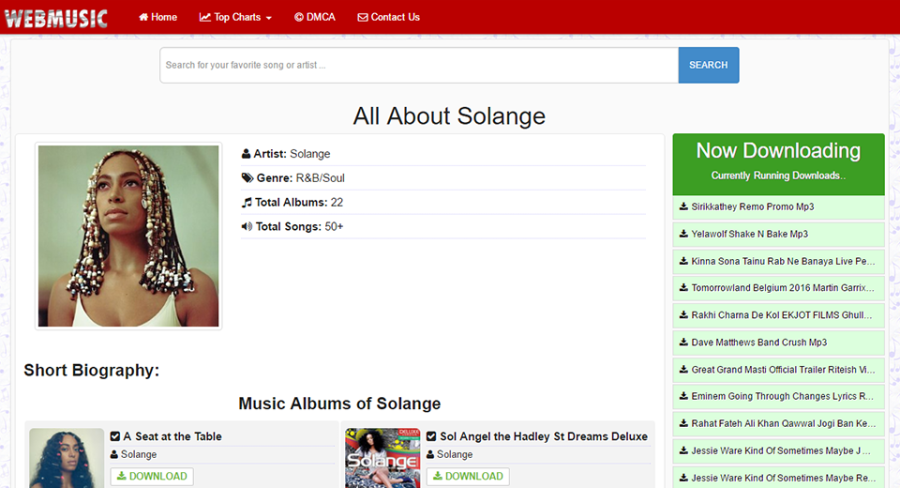900x488 pixels.
Task: Click download icon beside Kinna Sona Tainu
Action: (x=684, y=261)
